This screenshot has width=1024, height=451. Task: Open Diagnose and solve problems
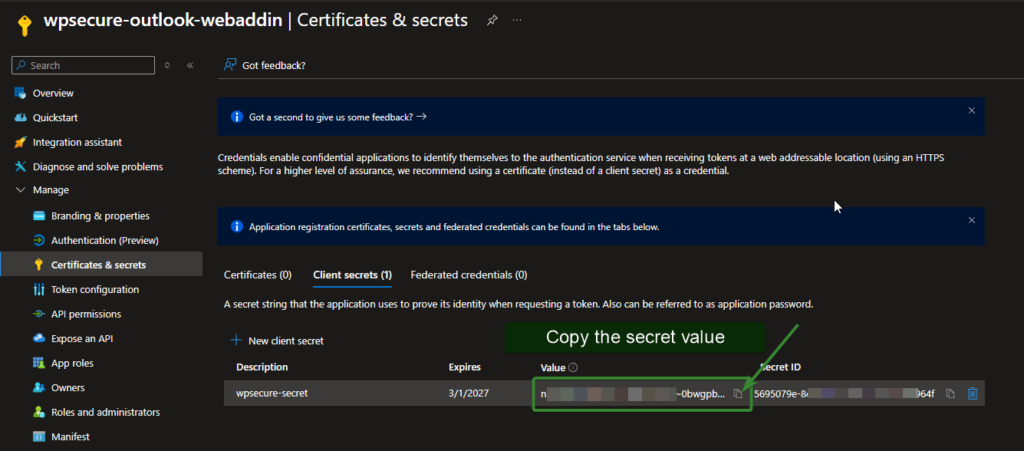pyautogui.click(x=97, y=166)
